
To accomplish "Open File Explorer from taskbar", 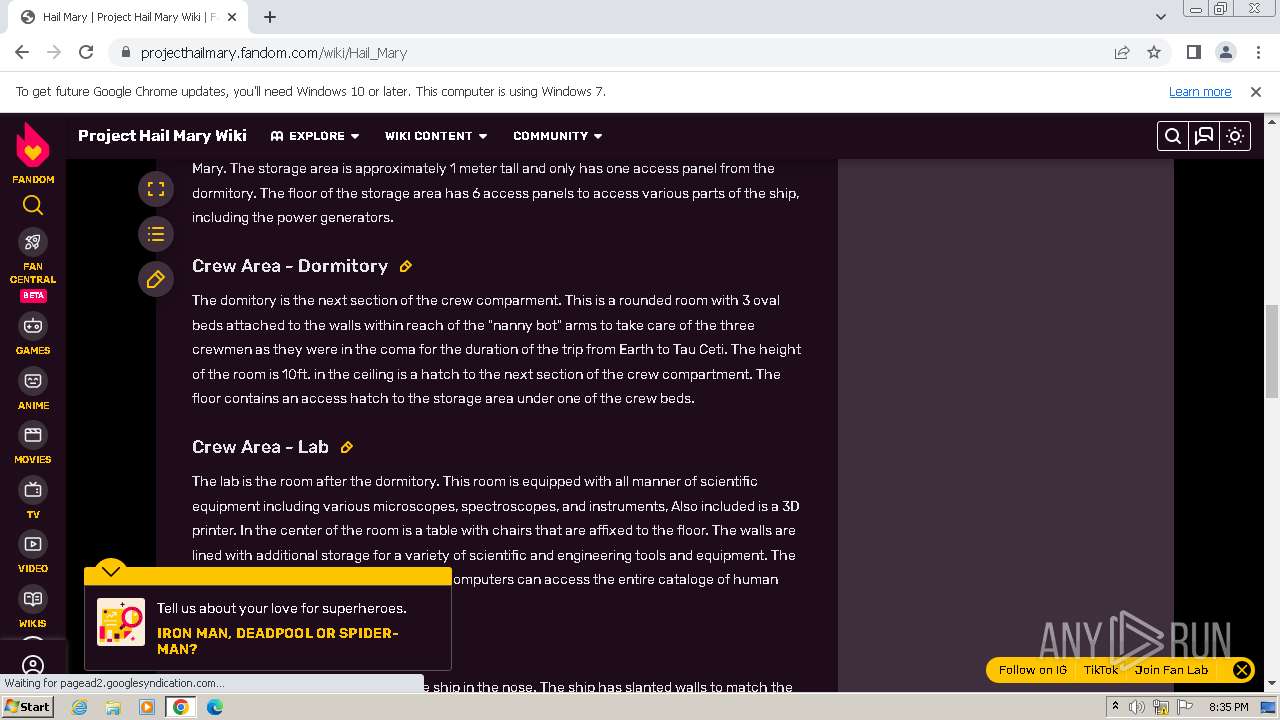I will (x=113, y=707).
